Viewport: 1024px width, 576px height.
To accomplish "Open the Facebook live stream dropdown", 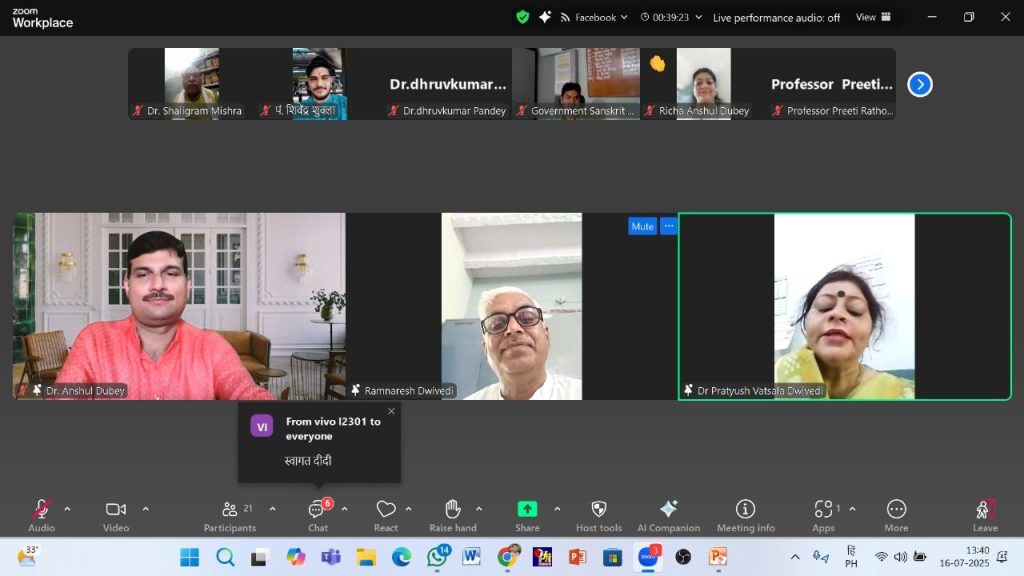I will point(601,17).
